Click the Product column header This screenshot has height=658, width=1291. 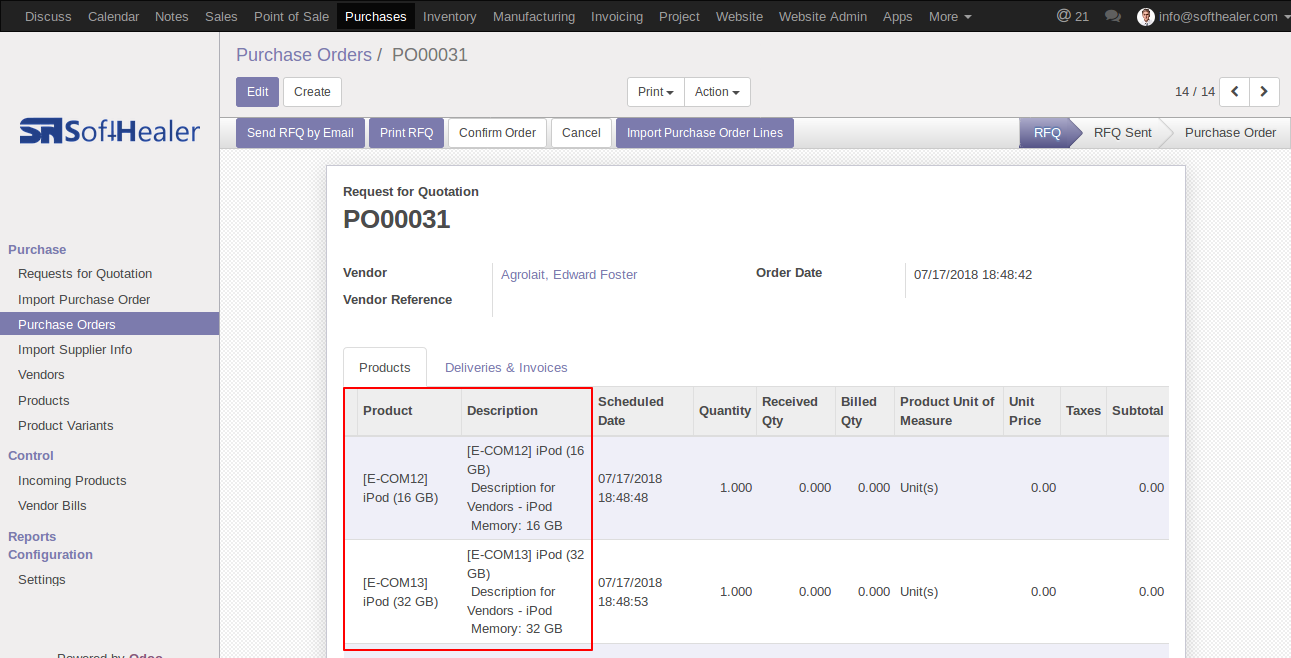click(x=409, y=411)
